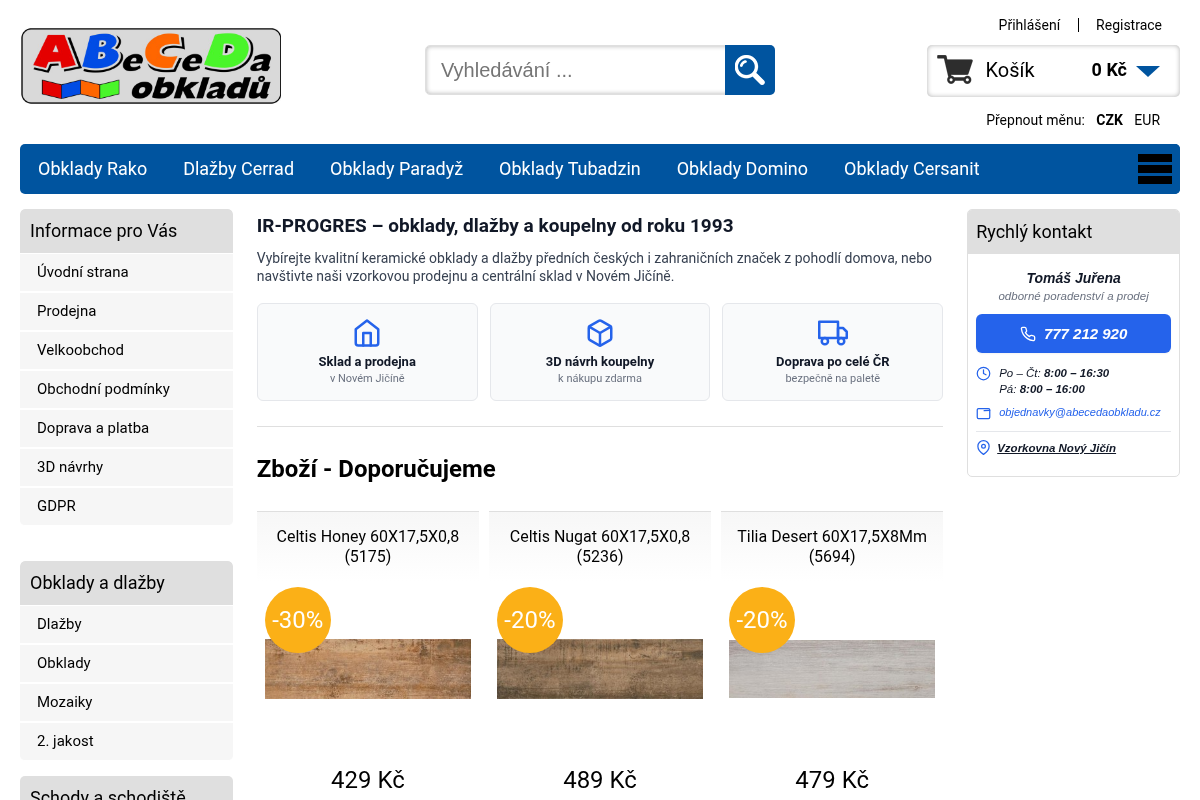The width and height of the screenshot is (1200, 800).
Task: Click the Košík cart label
Action: (1010, 70)
